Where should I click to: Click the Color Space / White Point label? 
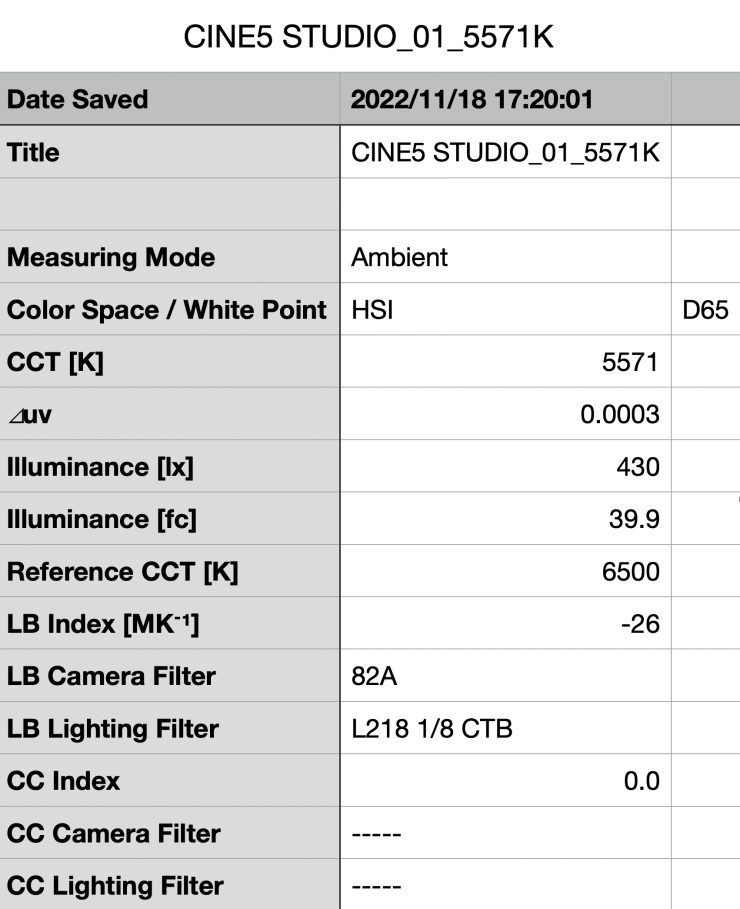pos(167,310)
